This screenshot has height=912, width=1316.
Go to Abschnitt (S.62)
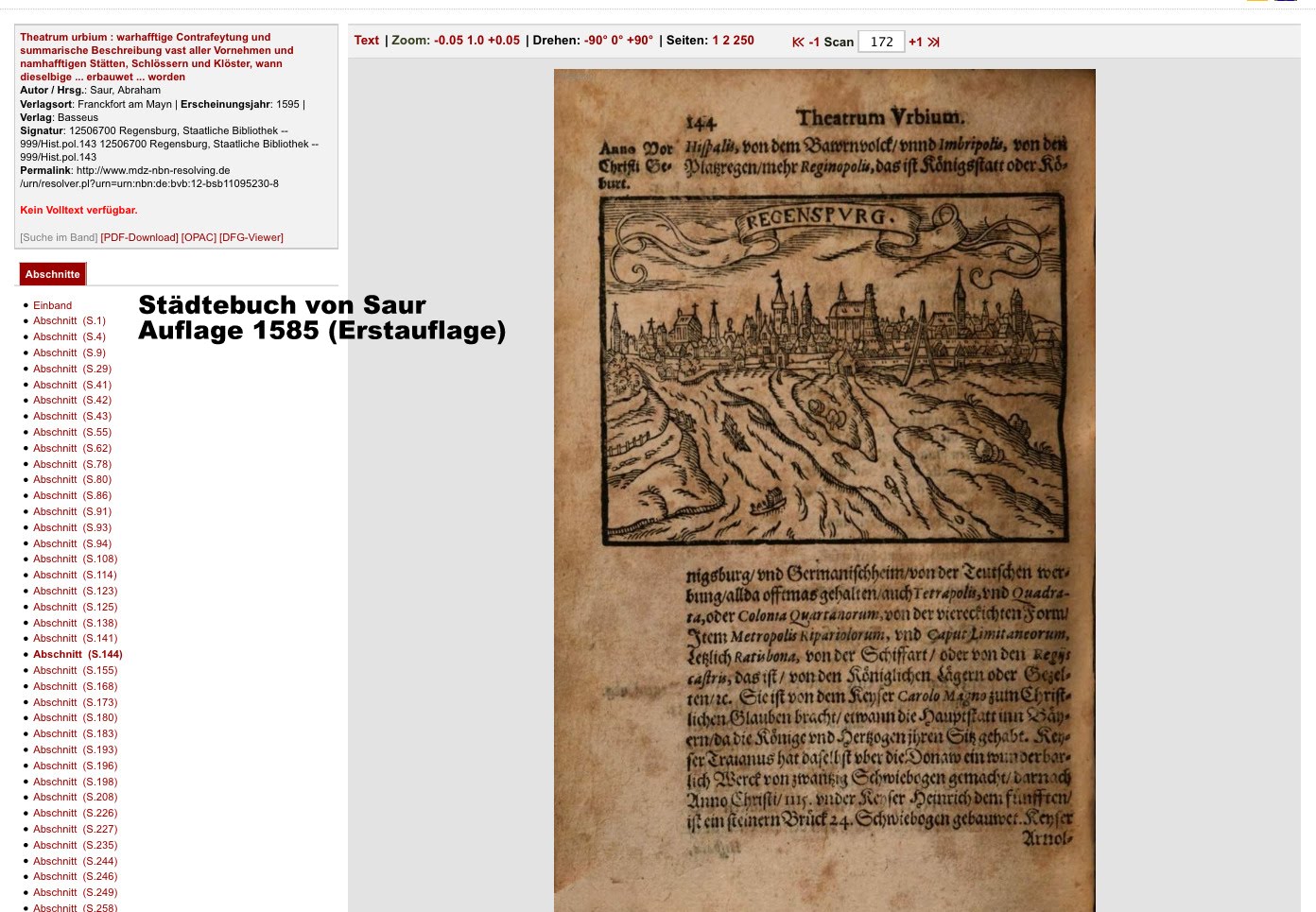[72, 449]
